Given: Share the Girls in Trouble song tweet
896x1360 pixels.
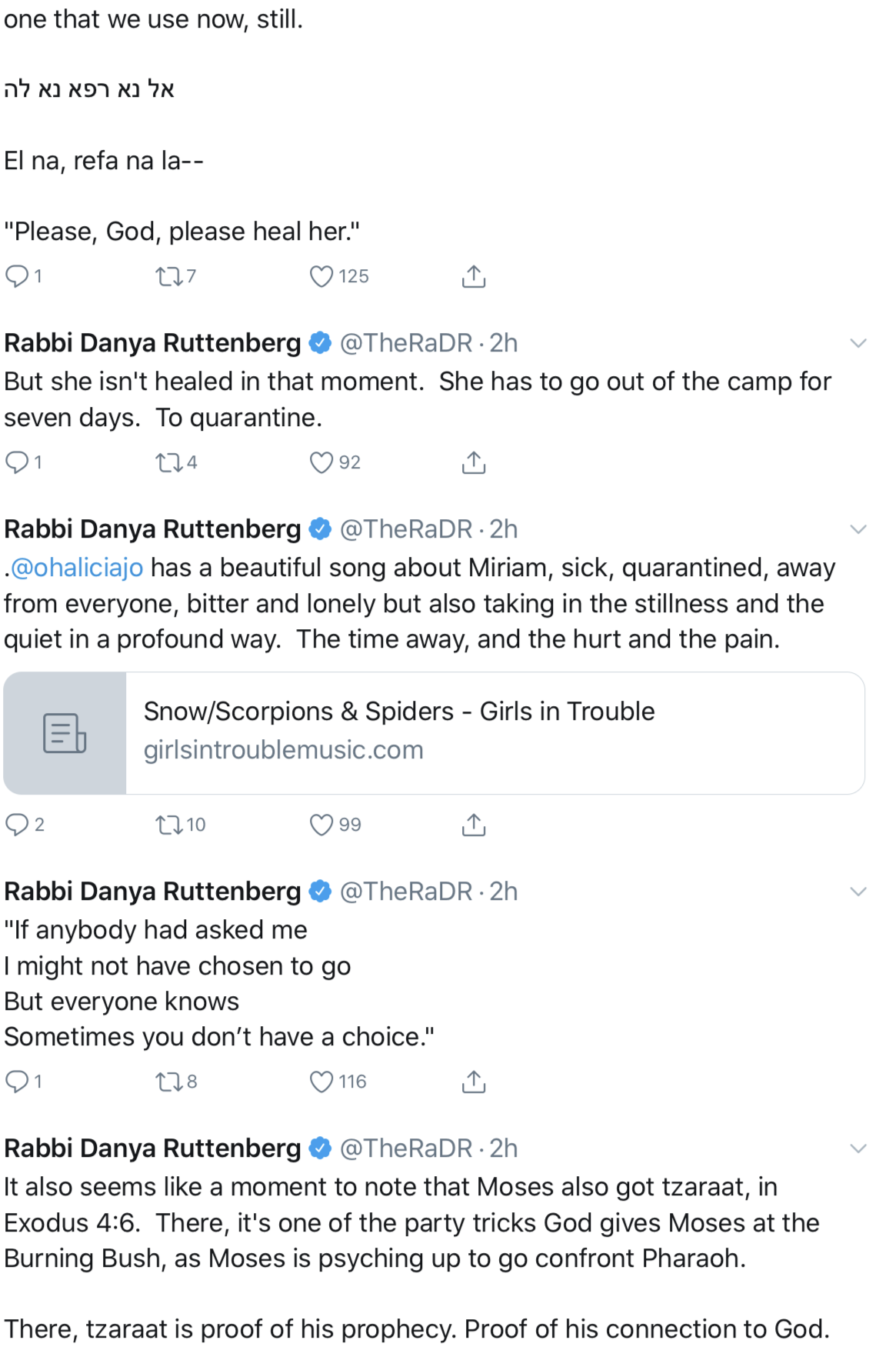Looking at the screenshot, I should [x=474, y=825].
